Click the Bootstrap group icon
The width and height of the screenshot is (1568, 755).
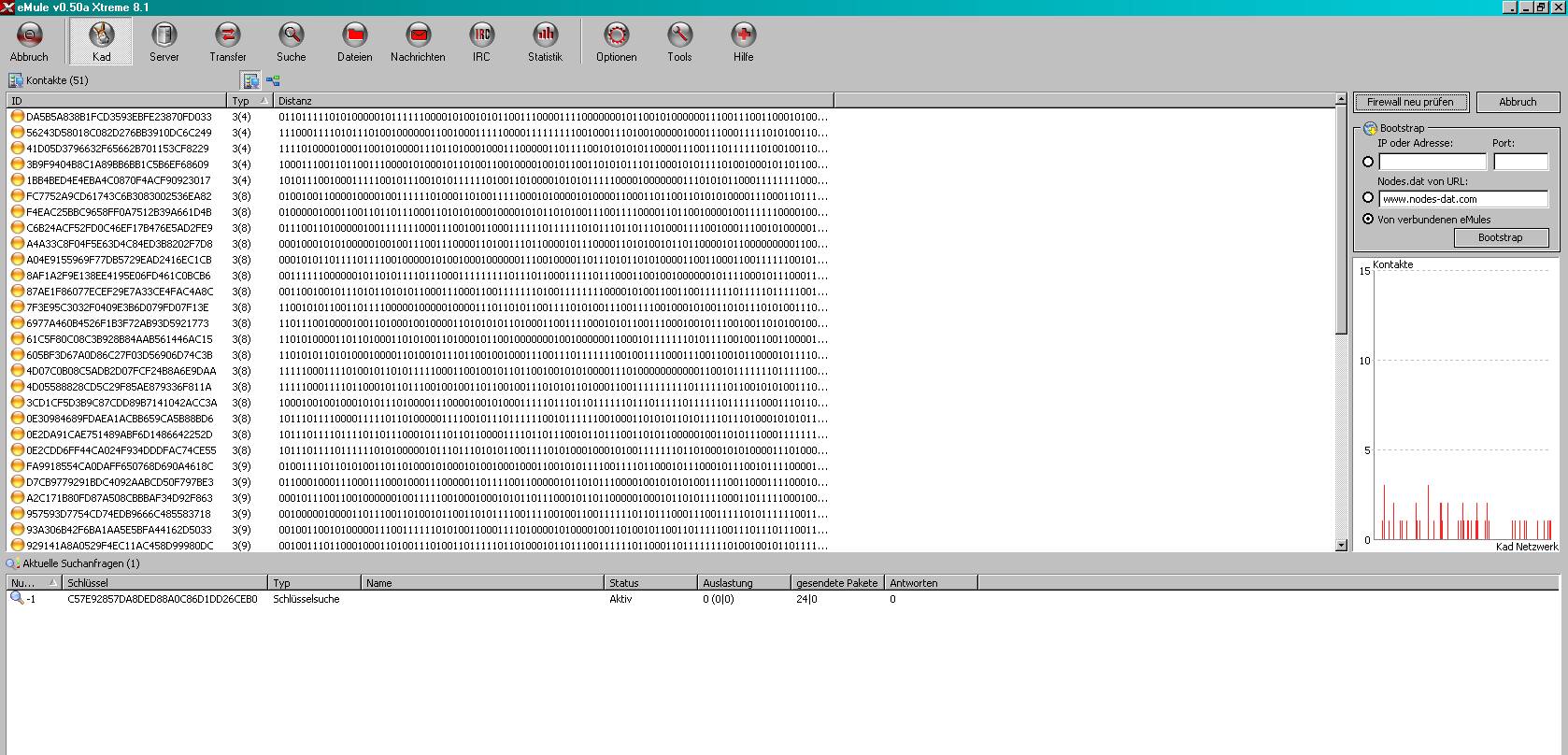click(1370, 128)
